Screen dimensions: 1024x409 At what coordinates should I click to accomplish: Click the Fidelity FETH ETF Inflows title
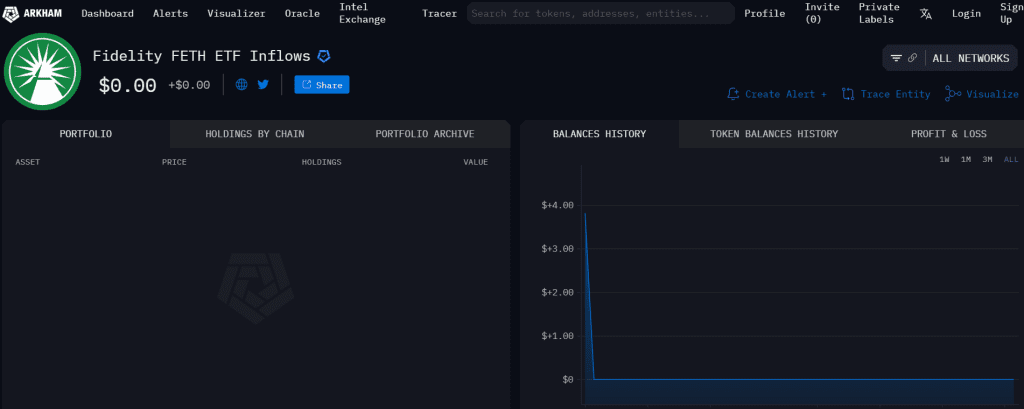[201, 56]
